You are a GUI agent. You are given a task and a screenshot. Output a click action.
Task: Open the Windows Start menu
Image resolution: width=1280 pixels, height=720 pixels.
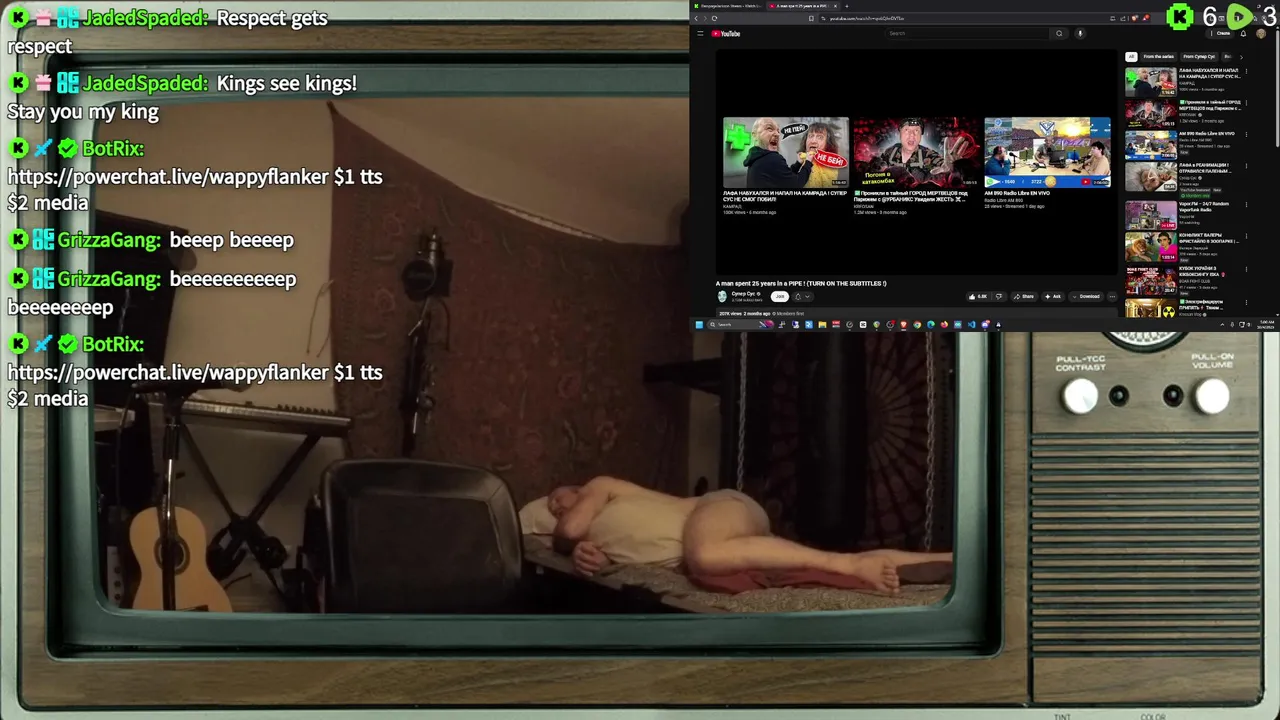699,324
